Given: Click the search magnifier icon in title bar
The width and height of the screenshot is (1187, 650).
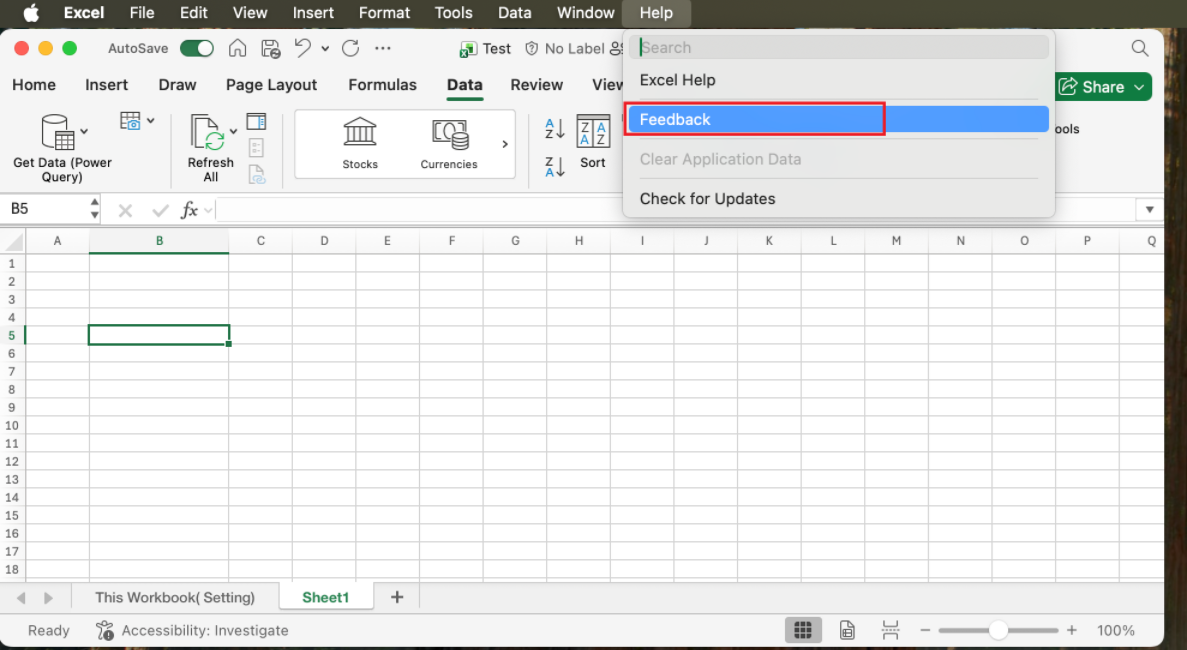Looking at the screenshot, I should (x=1140, y=48).
